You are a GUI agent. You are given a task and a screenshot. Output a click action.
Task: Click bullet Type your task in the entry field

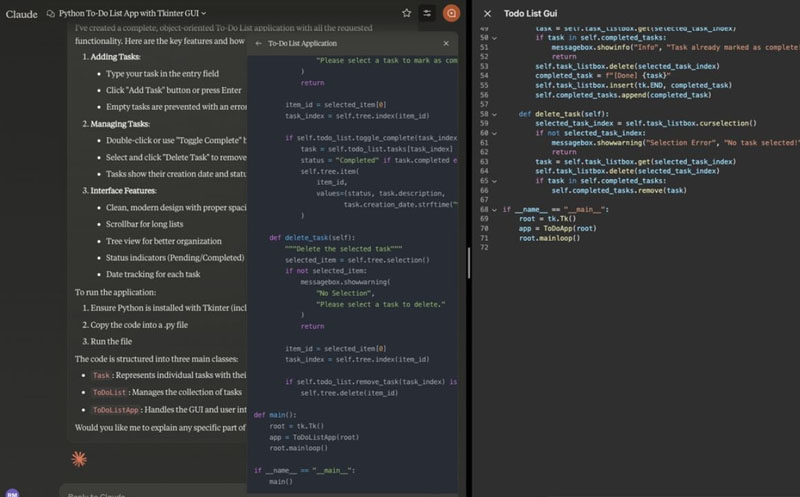pos(162,73)
